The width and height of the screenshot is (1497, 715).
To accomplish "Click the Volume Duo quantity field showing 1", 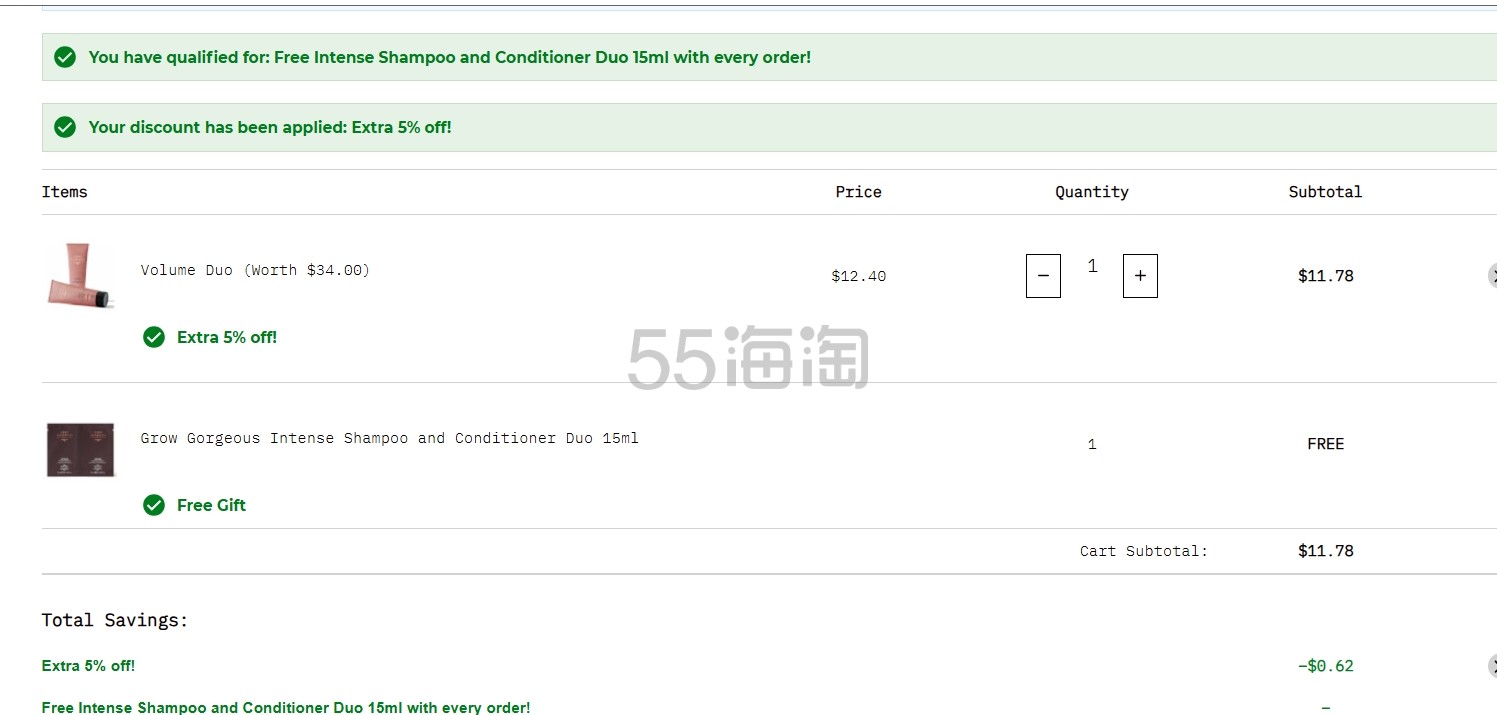I will tap(1092, 266).
